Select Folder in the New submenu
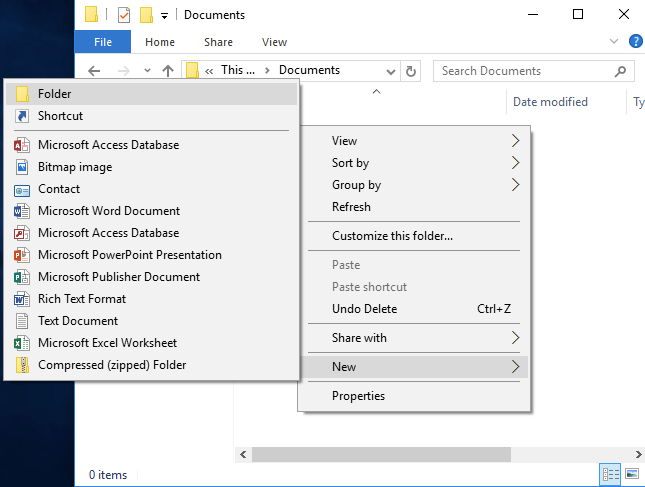 [54, 93]
